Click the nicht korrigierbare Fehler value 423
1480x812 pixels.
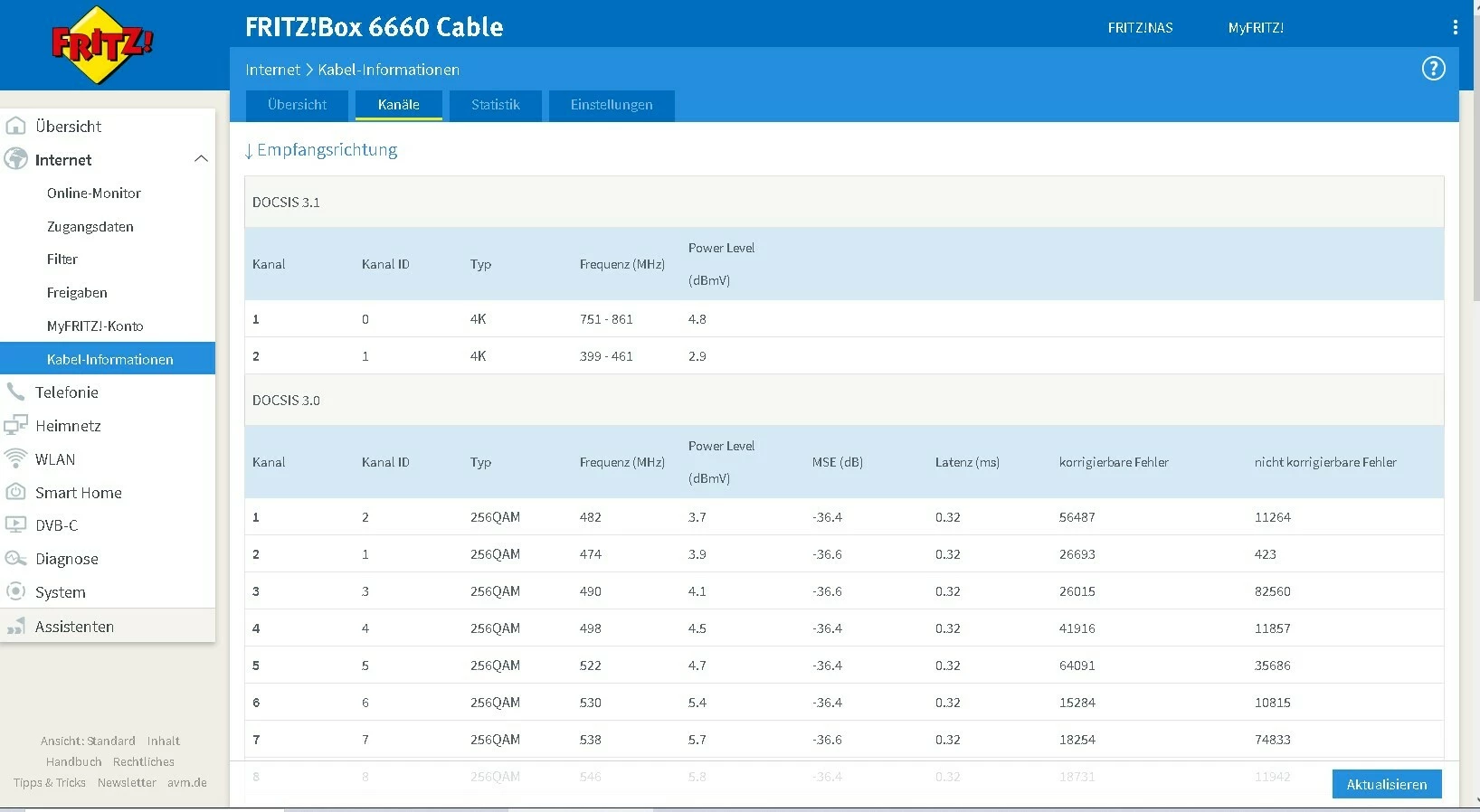1266,554
